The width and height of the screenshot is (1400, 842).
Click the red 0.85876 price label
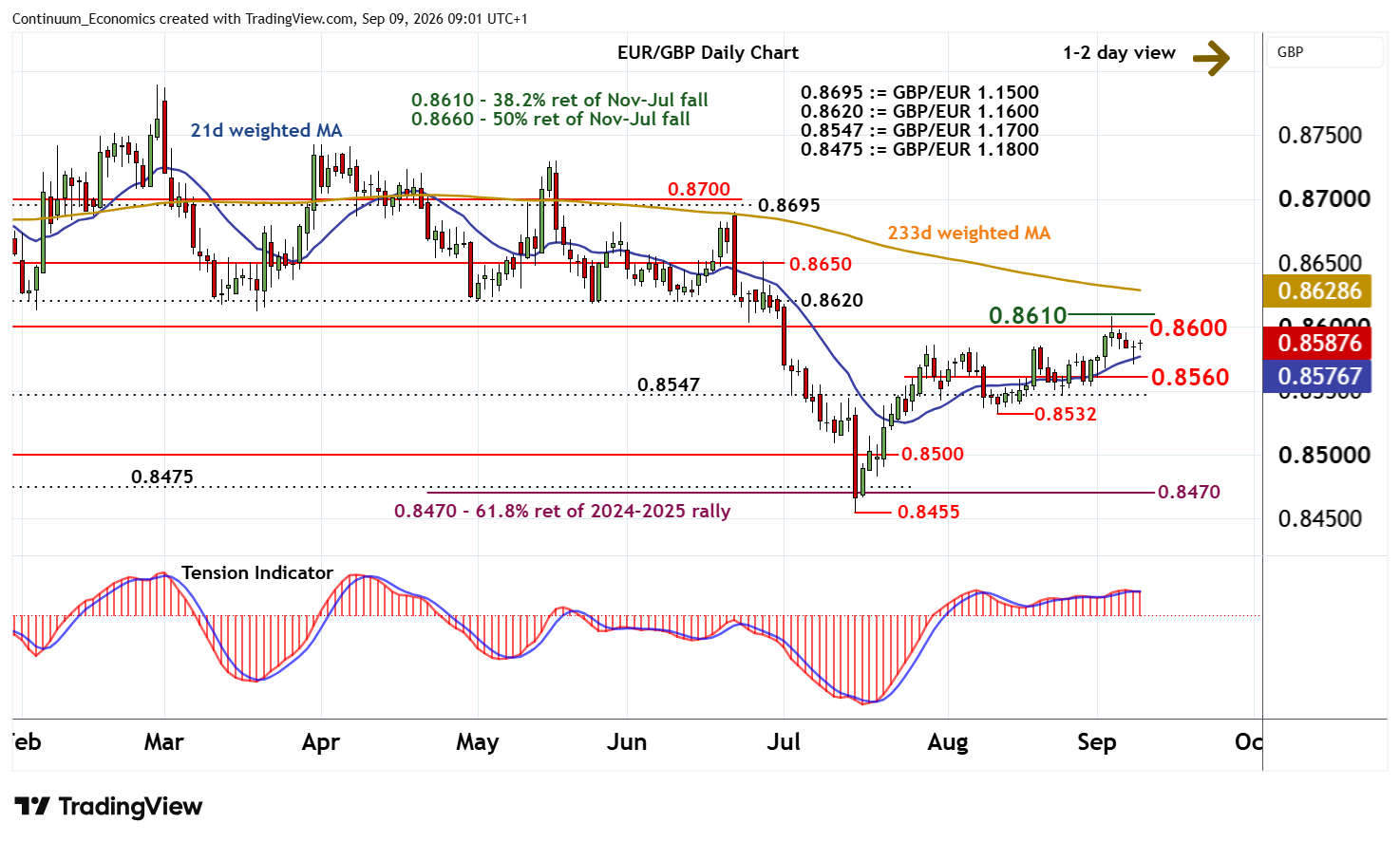(1319, 343)
